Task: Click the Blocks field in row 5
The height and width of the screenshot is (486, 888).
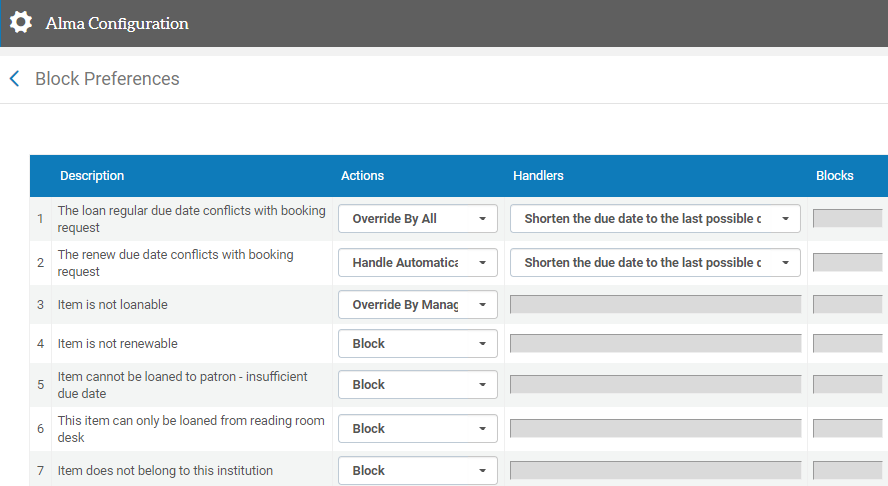Action: tap(848, 385)
